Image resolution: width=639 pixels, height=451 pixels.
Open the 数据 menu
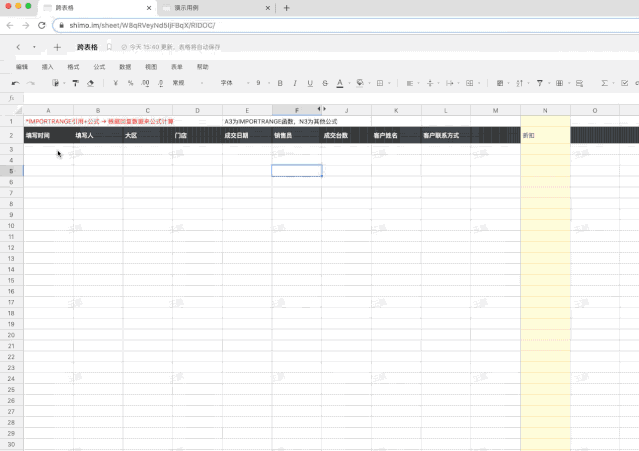click(125, 67)
